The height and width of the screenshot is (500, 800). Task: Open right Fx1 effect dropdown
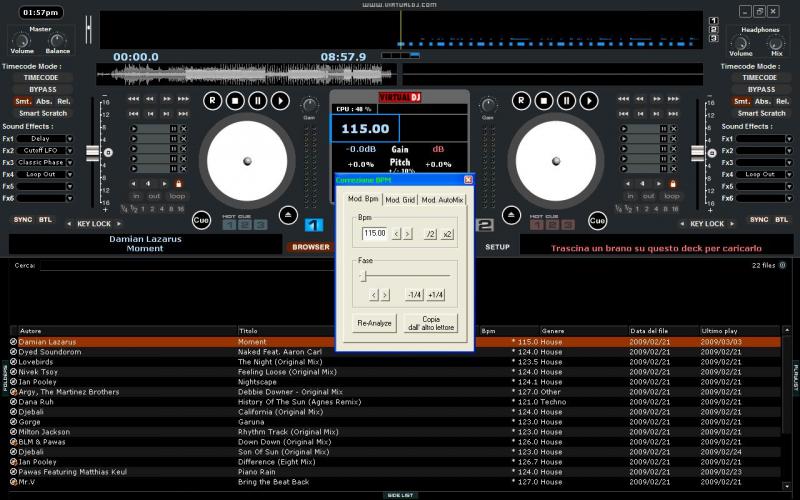click(789, 139)
